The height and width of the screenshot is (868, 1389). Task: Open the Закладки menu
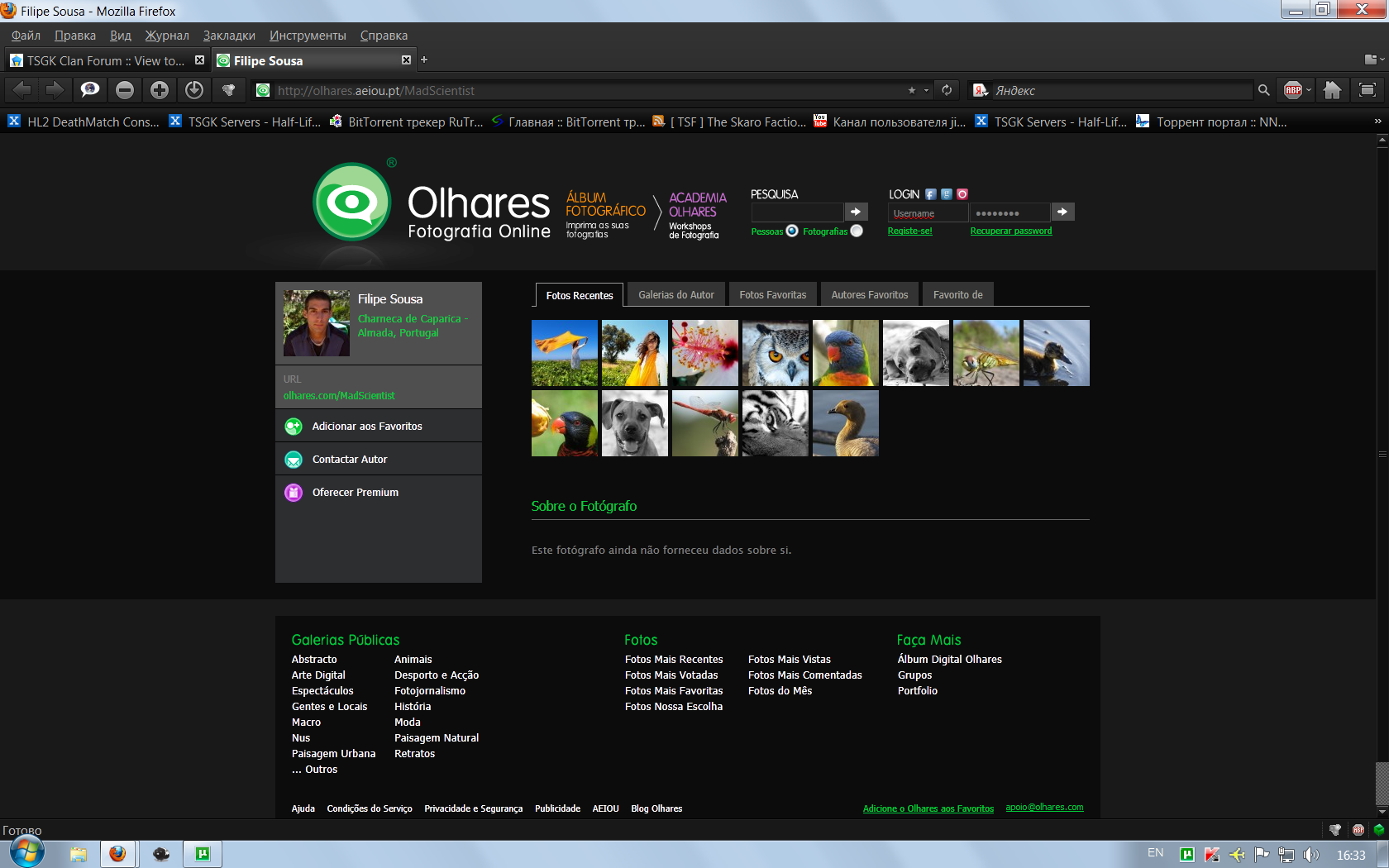coord(229,36)
